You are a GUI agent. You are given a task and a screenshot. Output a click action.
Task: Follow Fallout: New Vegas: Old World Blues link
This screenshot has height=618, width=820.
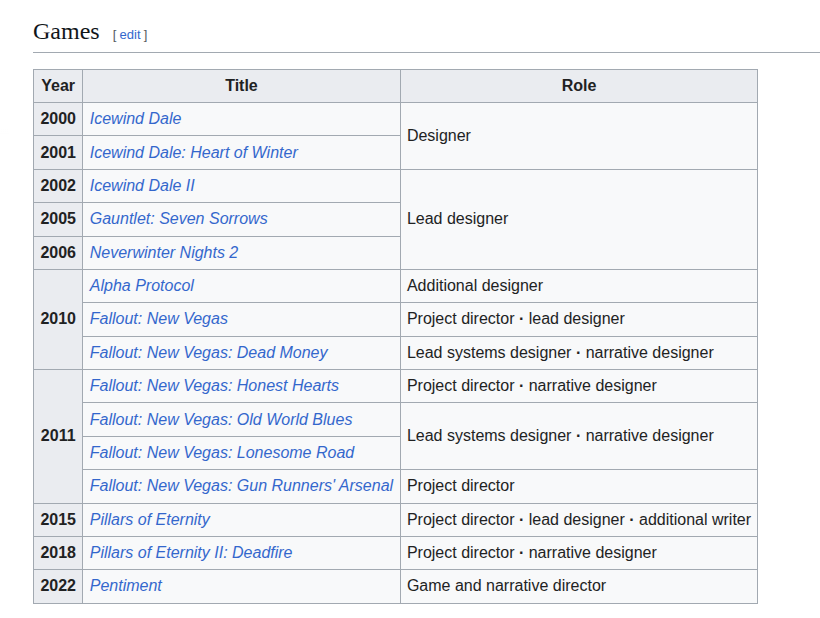pyautogui.click(x=221, y=419)
